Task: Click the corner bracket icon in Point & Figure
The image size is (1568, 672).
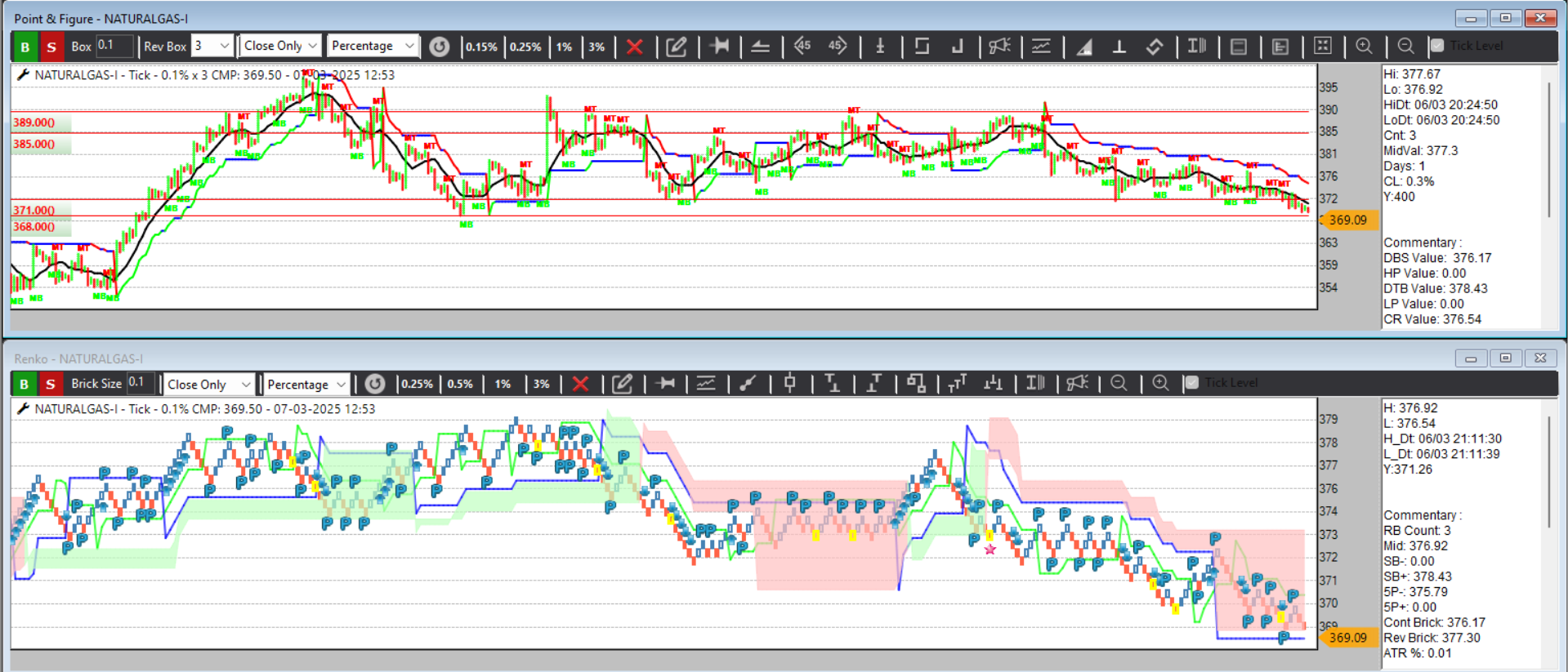Action: coord(957,46)
